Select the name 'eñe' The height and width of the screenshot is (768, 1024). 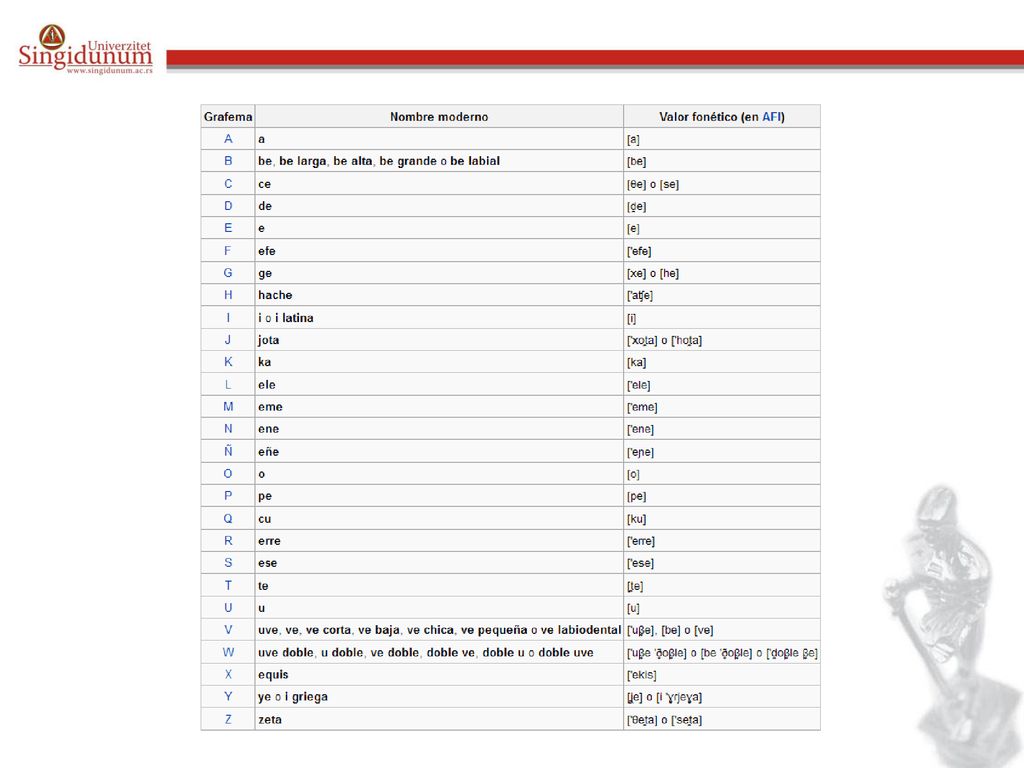click(x=268, y=451)
